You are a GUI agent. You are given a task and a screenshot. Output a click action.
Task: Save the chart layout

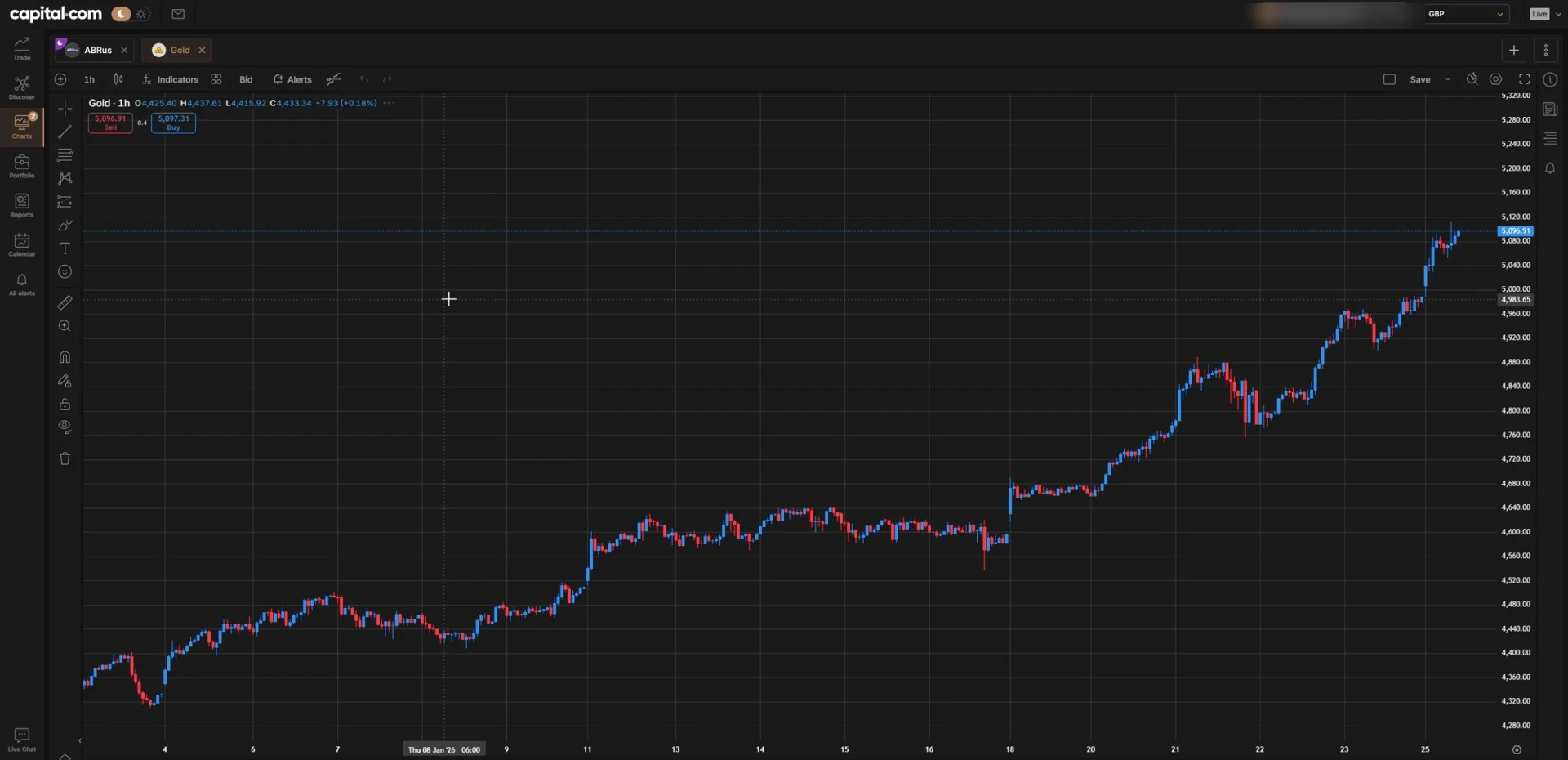tap(1420, 79)
